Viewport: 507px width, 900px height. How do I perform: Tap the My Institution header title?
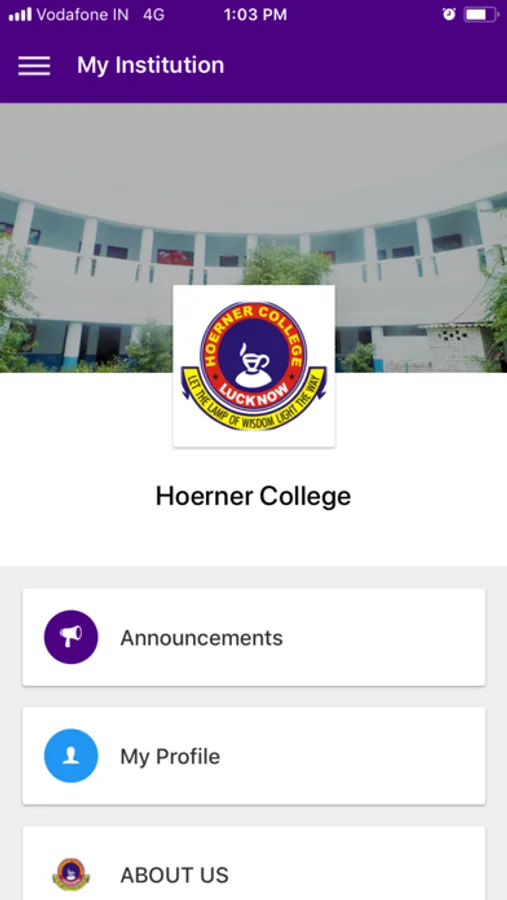pos(150,65)
